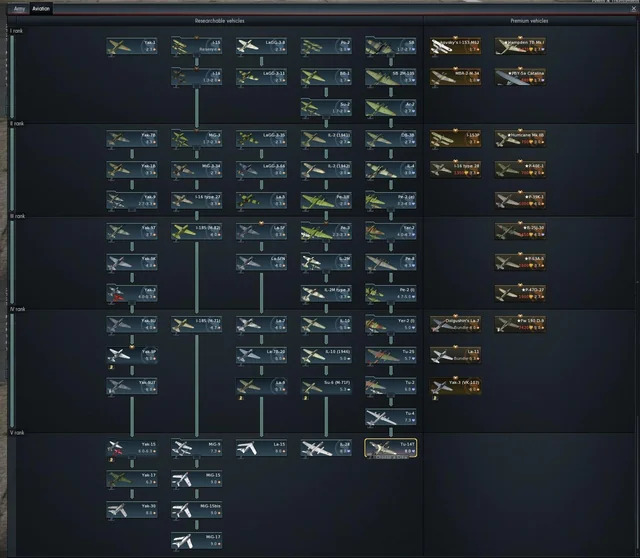Expand the Yer-2 bomber group in rank III
This screenshot has width=640, height=558.
click(x=391, y=232)
